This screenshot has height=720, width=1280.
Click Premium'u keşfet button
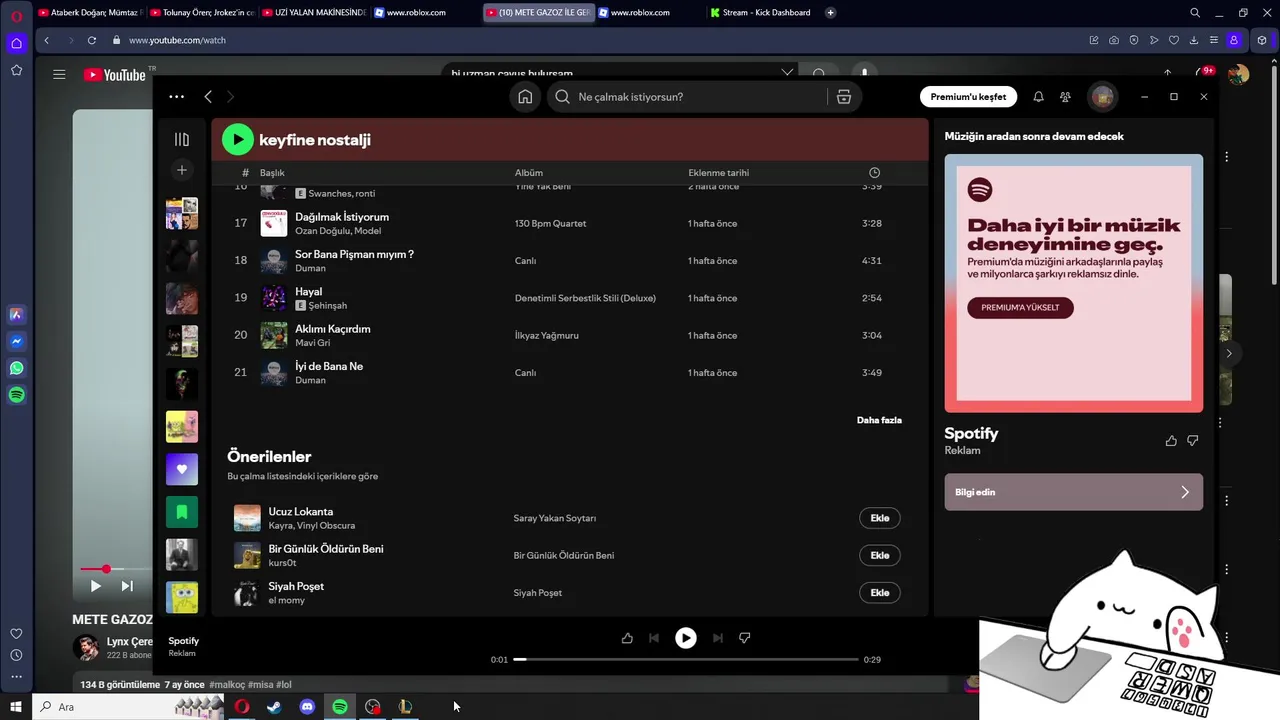point(968,97)
